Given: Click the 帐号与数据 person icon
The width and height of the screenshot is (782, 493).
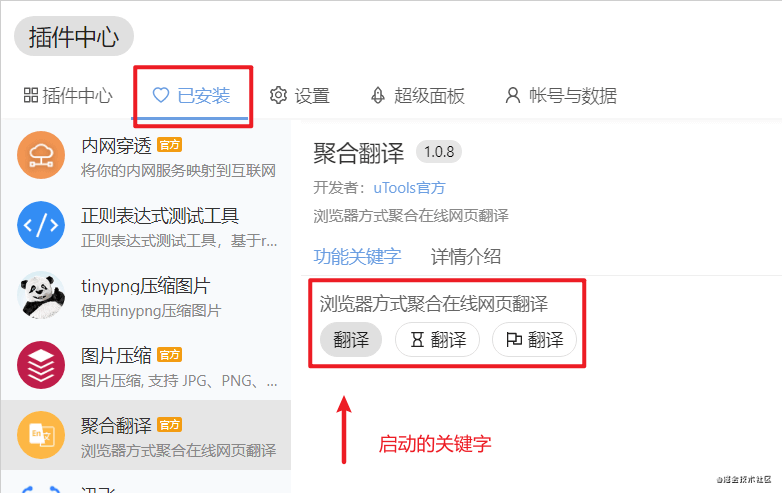Looking at the screenshot, I should [513, 95].
